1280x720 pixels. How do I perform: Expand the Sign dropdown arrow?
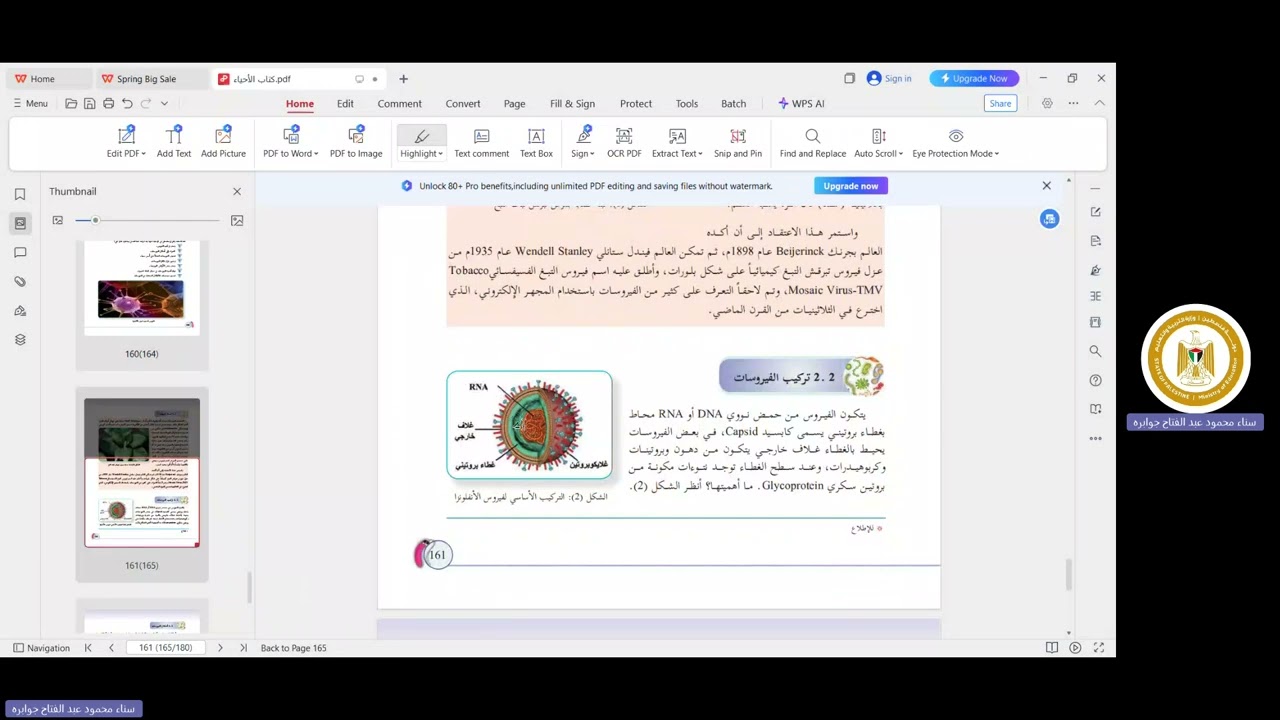pos(592,154)
